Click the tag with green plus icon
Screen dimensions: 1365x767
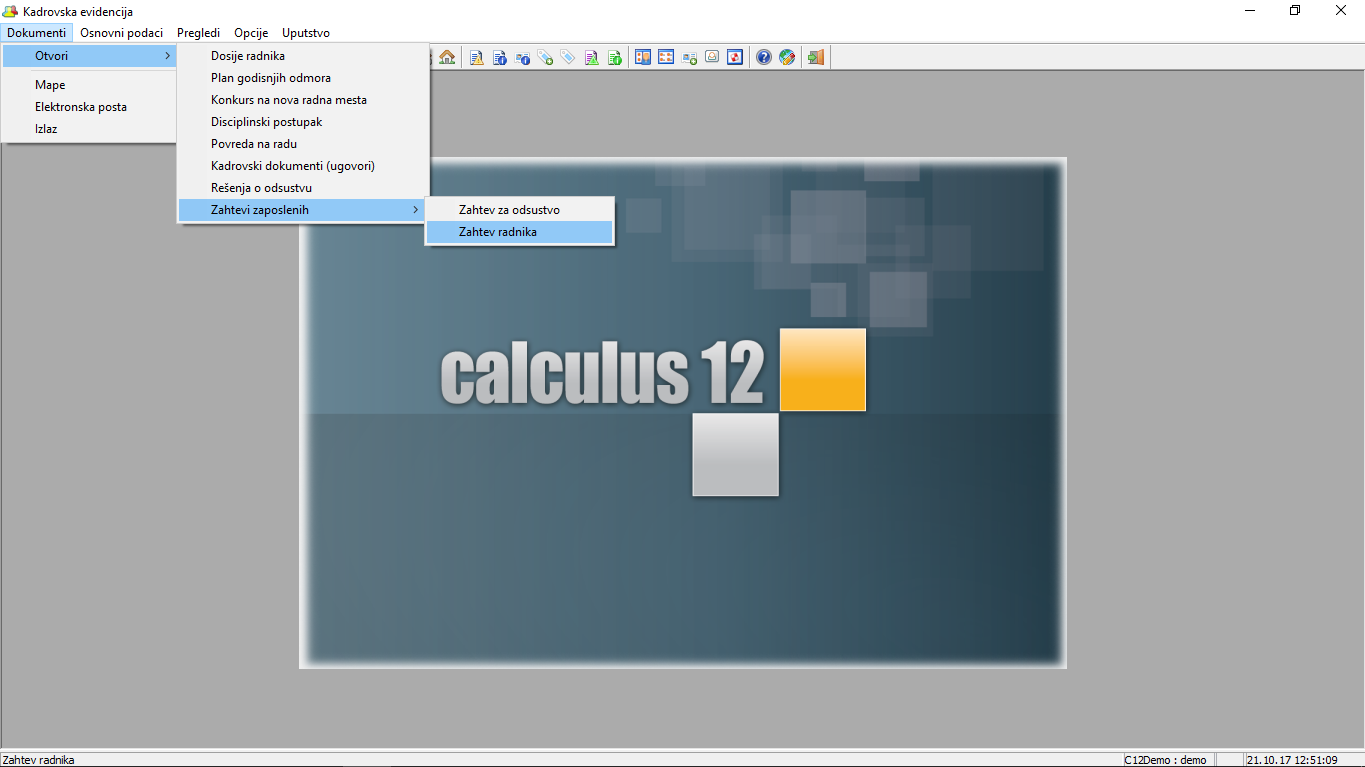(x=546, y=57)
